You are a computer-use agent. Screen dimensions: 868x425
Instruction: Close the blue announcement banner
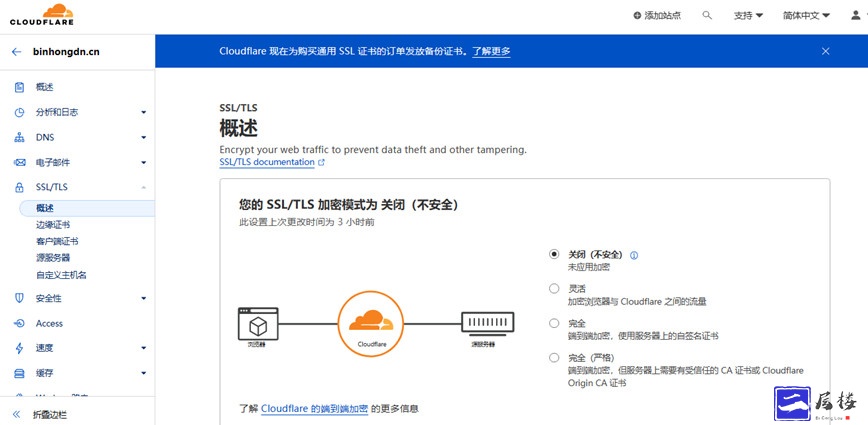click(x=825, y=51)
